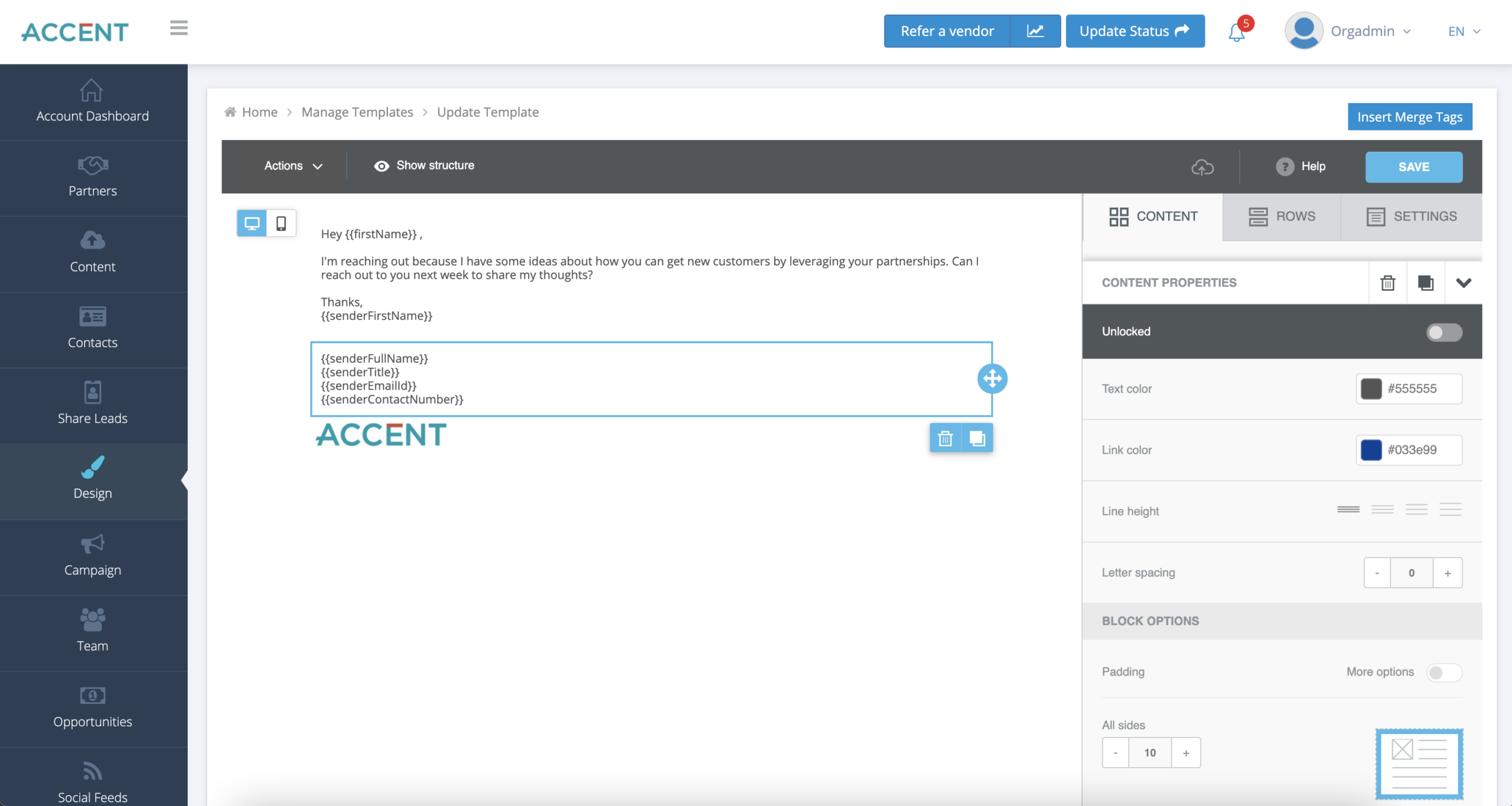Click the SAVE button
Screen dimensions: 1512x806
point(1414,166)
